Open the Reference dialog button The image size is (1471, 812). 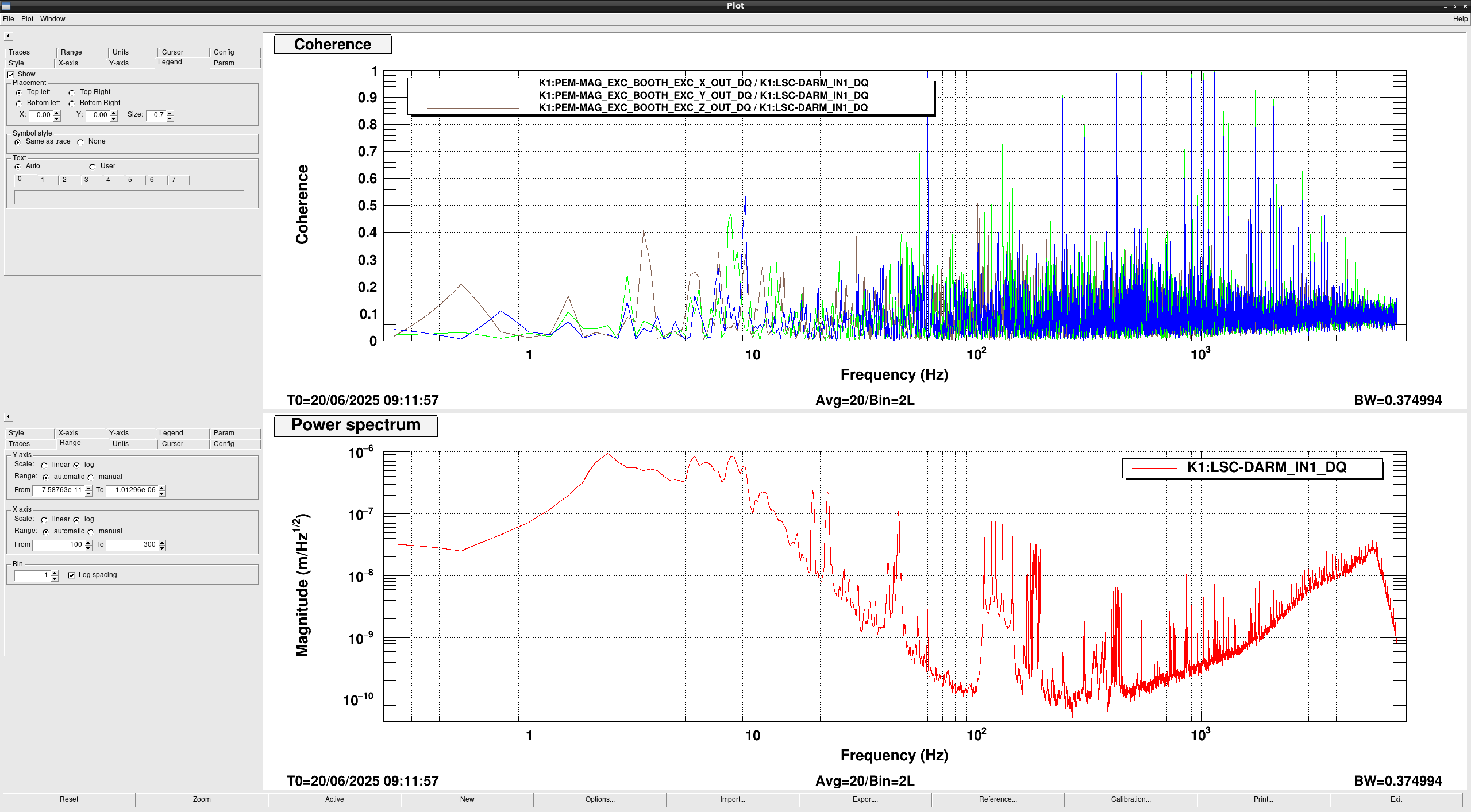coord(998,799)
